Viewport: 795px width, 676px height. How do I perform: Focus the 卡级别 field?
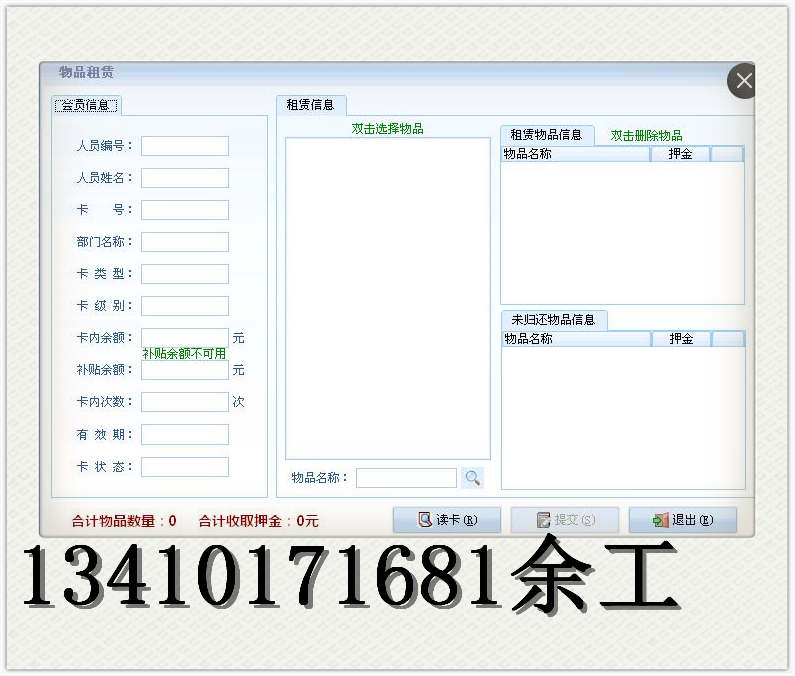pos(185,306)
